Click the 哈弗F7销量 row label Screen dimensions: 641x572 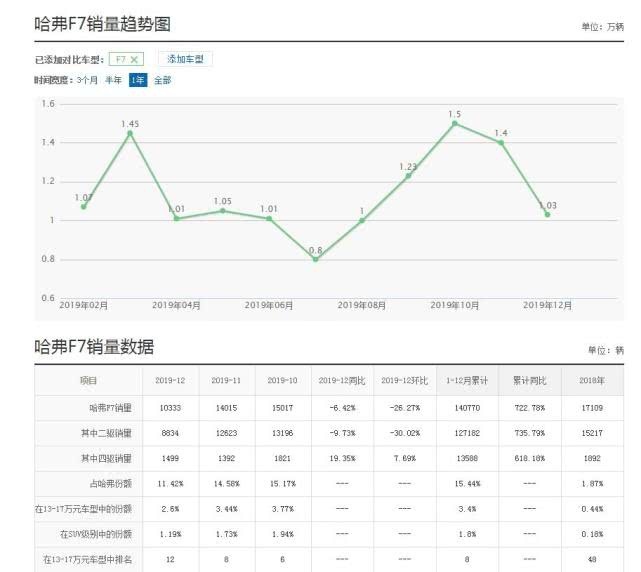point(110,408)
